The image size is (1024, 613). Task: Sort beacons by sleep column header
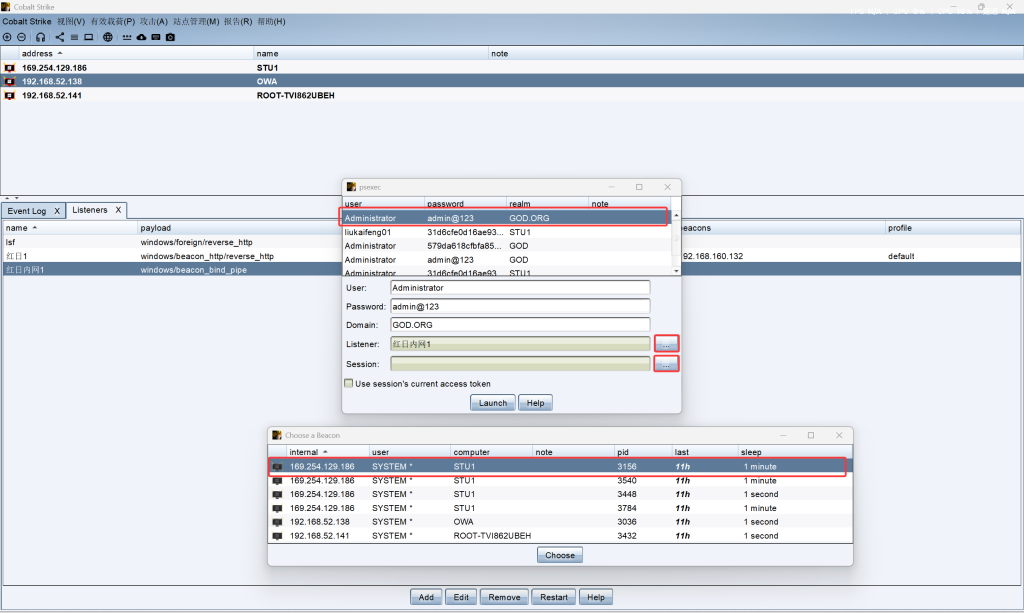click(x=794, y=452)
